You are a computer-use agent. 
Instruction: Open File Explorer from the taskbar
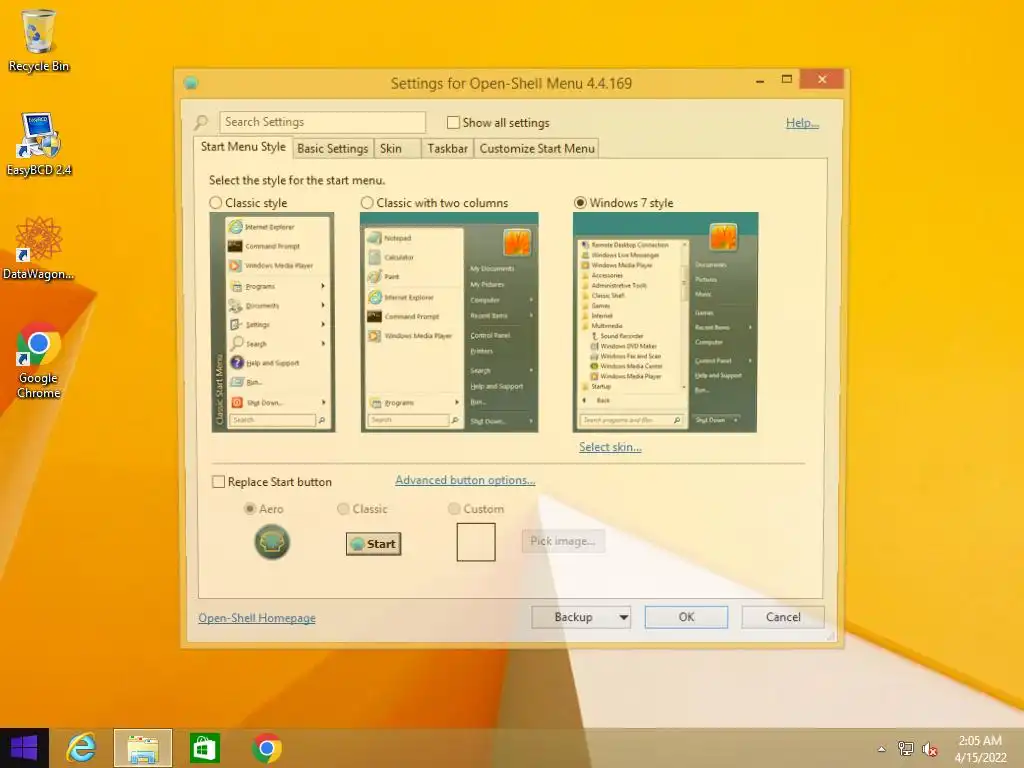point(143,748)
